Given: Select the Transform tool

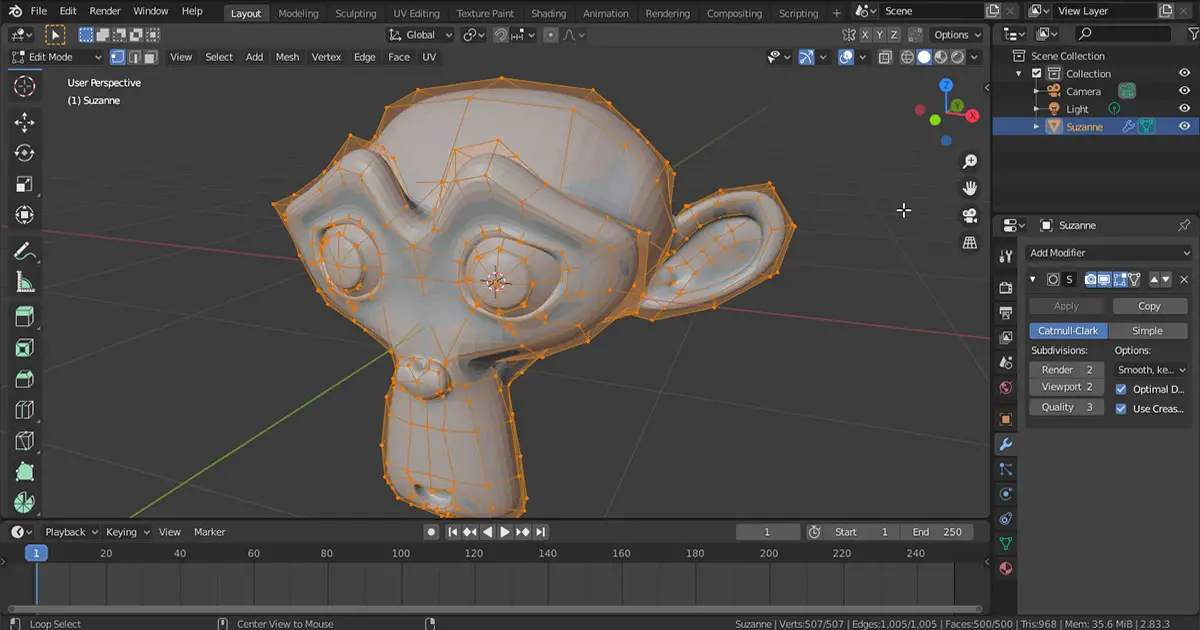Looking at the screenshot, I should pos(24,215).
